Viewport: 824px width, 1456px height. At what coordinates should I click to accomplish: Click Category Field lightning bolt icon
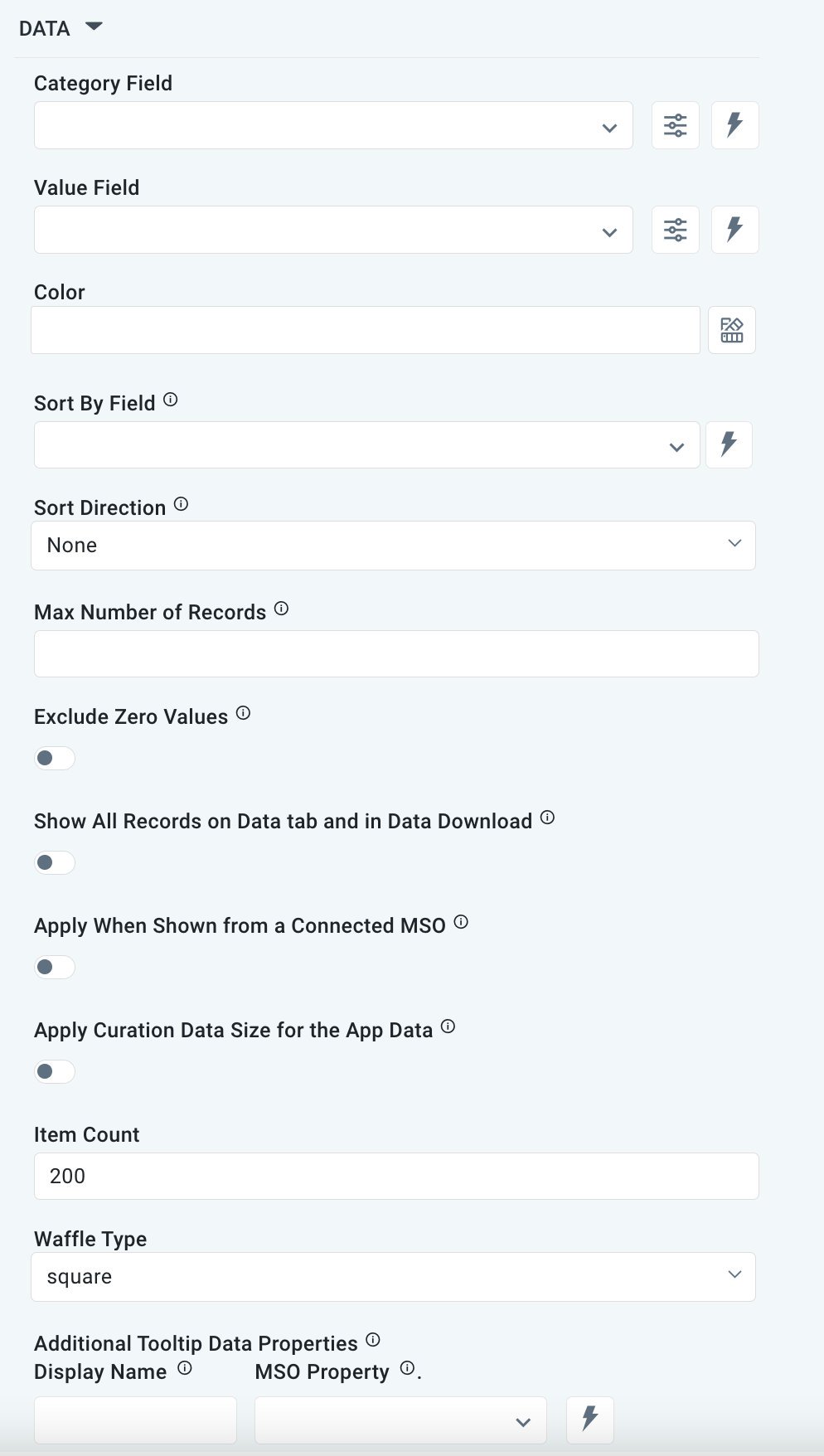(x=734, y=125)
